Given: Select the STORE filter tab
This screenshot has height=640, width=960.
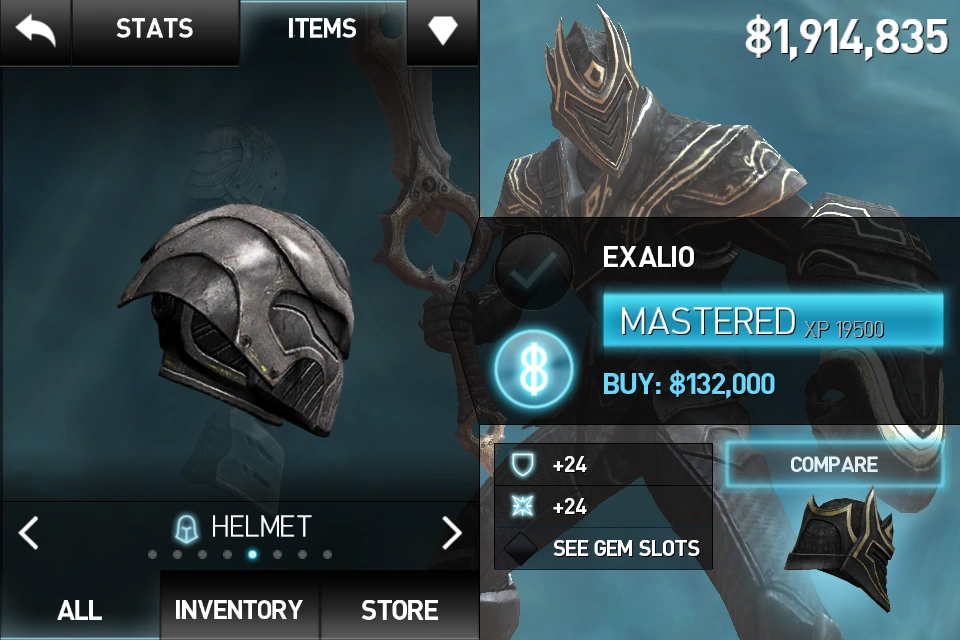Looking at the screenshot, I should pos(400,610).
